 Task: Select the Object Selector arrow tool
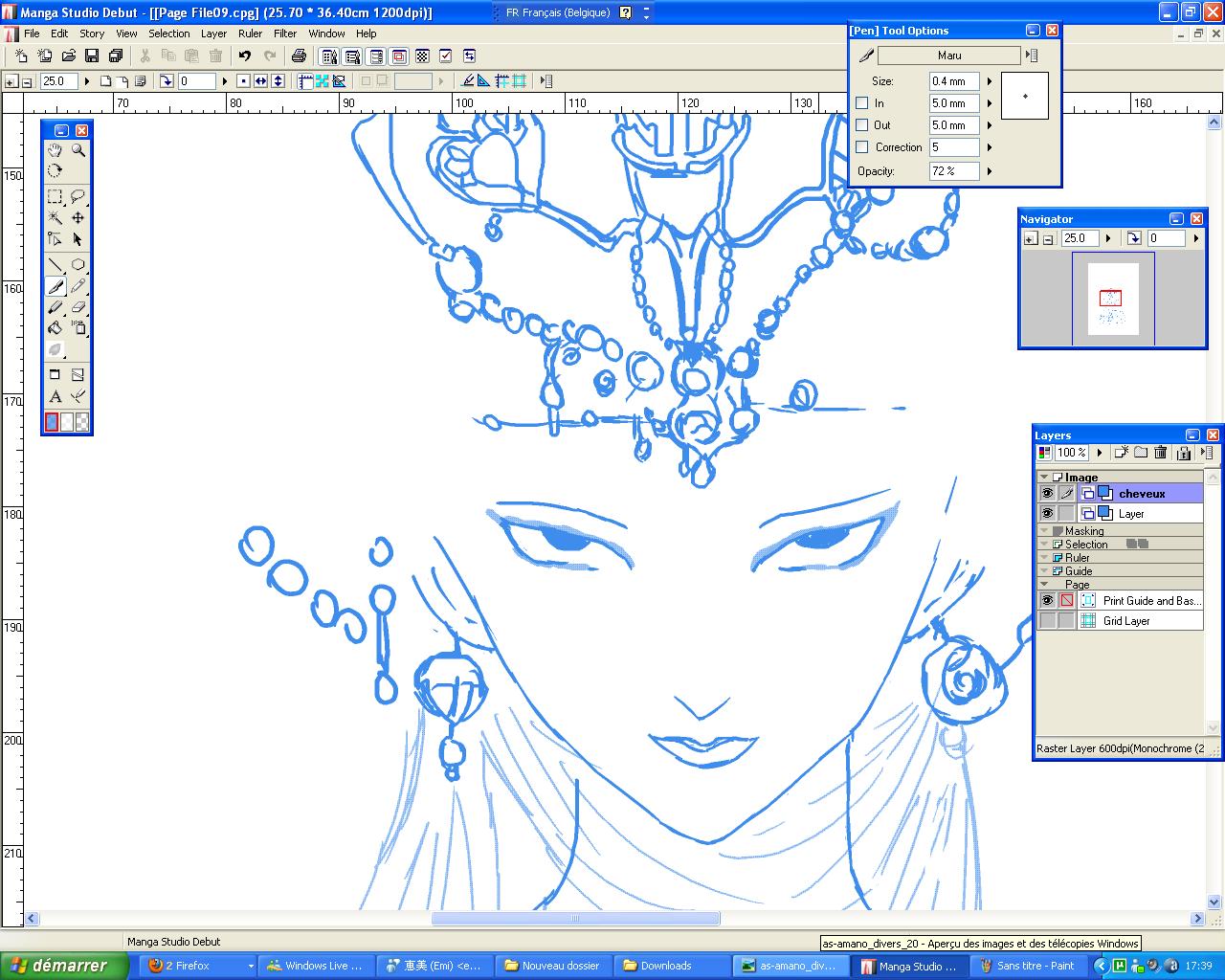tap(78, 239)
